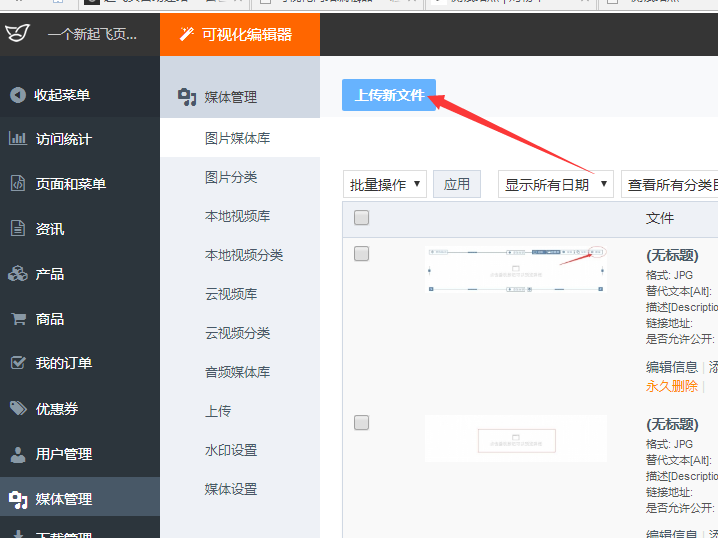This screenshot has width=718, height=538.
Task: Click the collapse menu arrow icon
Action: (18, 95)
